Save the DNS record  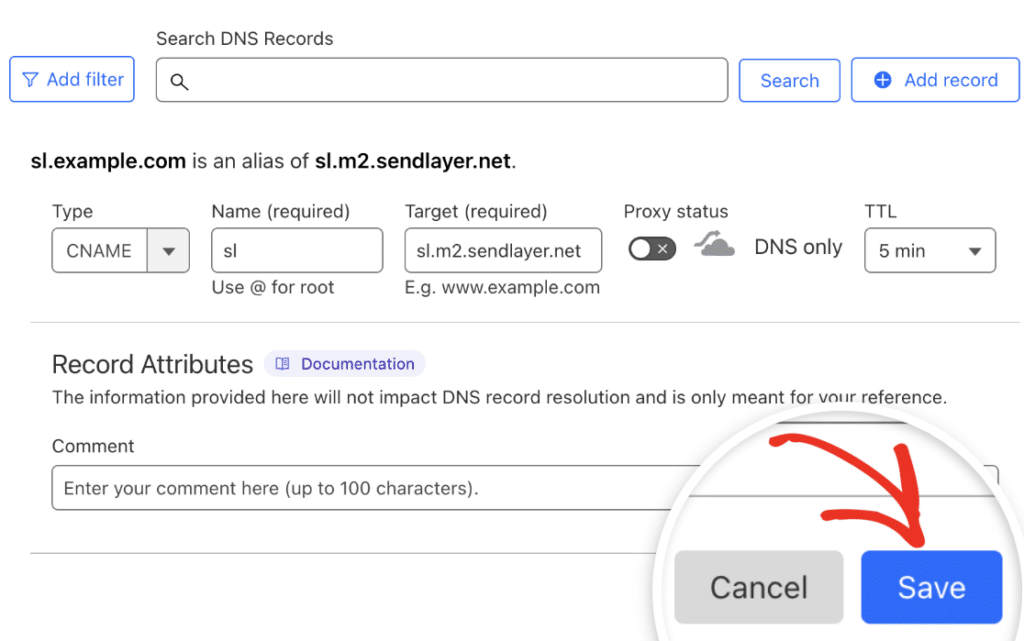[x=931, y=587]
